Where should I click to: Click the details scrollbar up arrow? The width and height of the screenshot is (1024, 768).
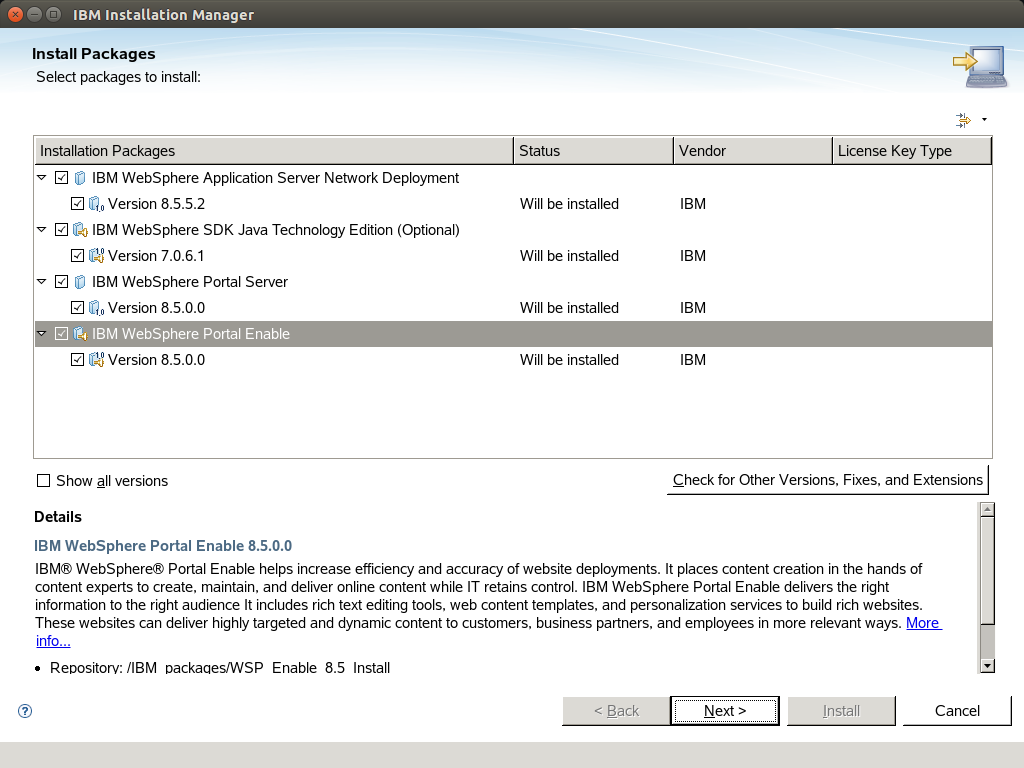click(987, 509)
